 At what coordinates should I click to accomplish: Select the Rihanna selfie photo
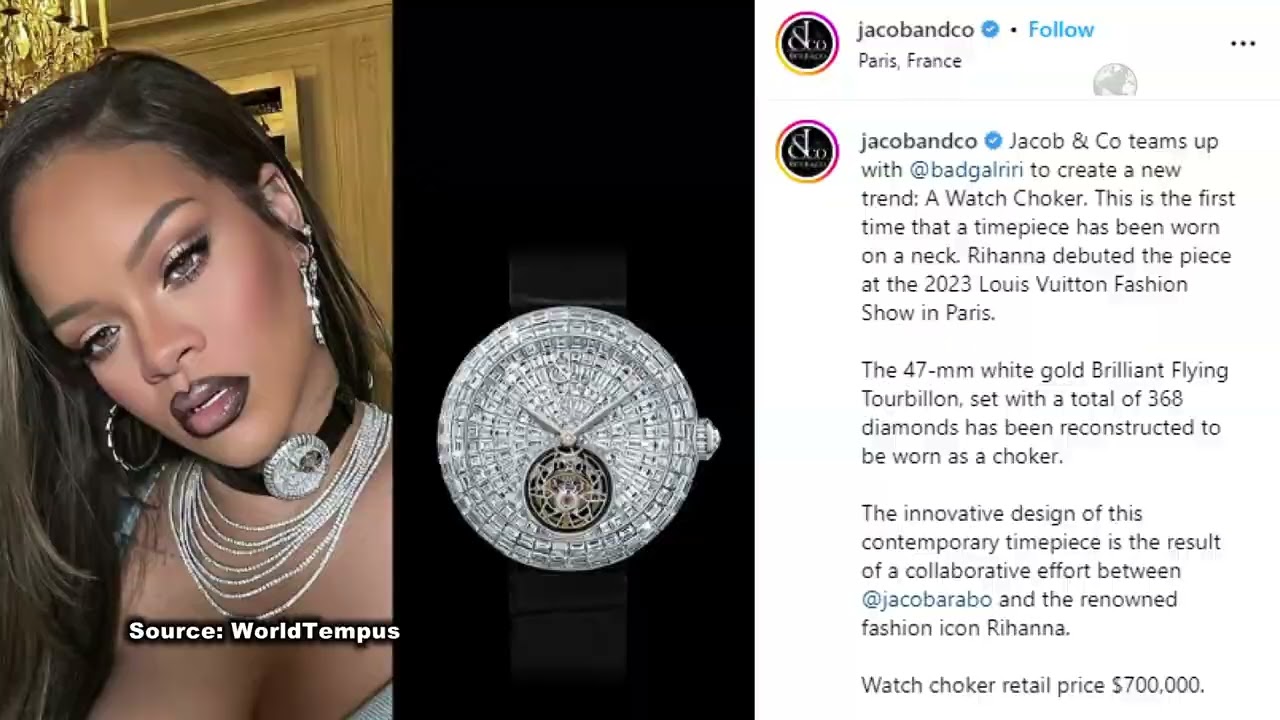pos(196,360)
